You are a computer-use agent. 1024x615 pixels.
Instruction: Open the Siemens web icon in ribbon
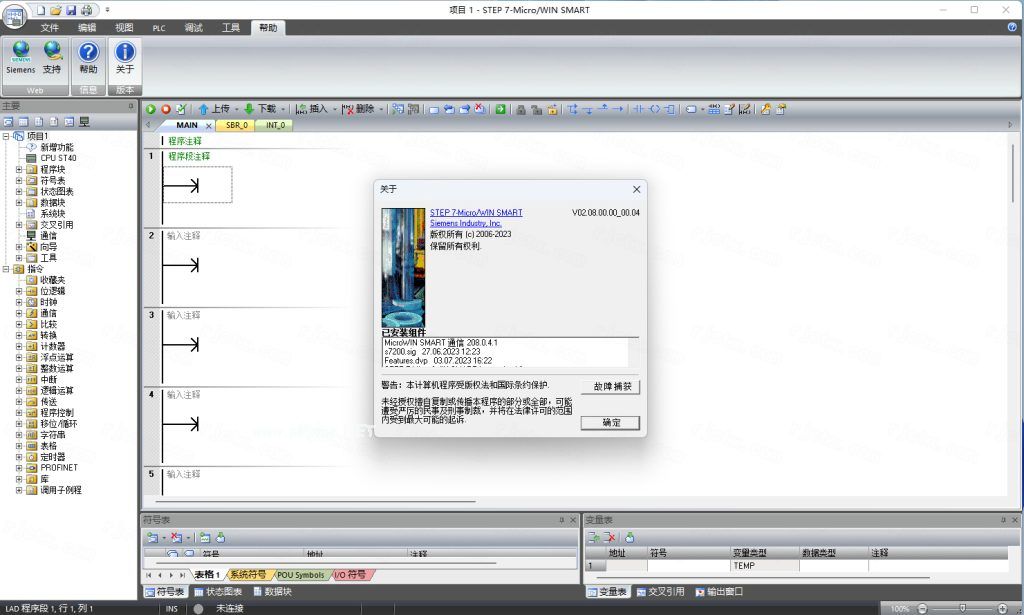tap(20, 57)
